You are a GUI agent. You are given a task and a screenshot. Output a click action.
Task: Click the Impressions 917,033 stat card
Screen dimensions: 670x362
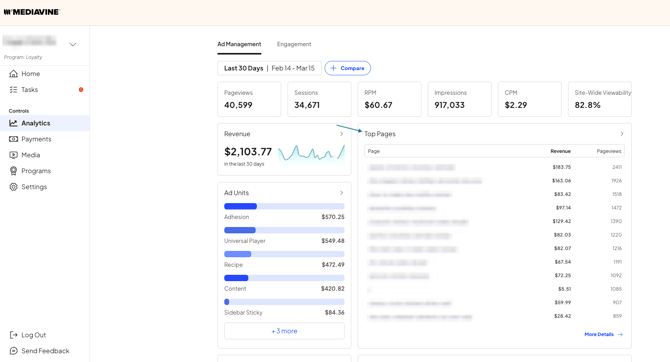coord(459,99)
